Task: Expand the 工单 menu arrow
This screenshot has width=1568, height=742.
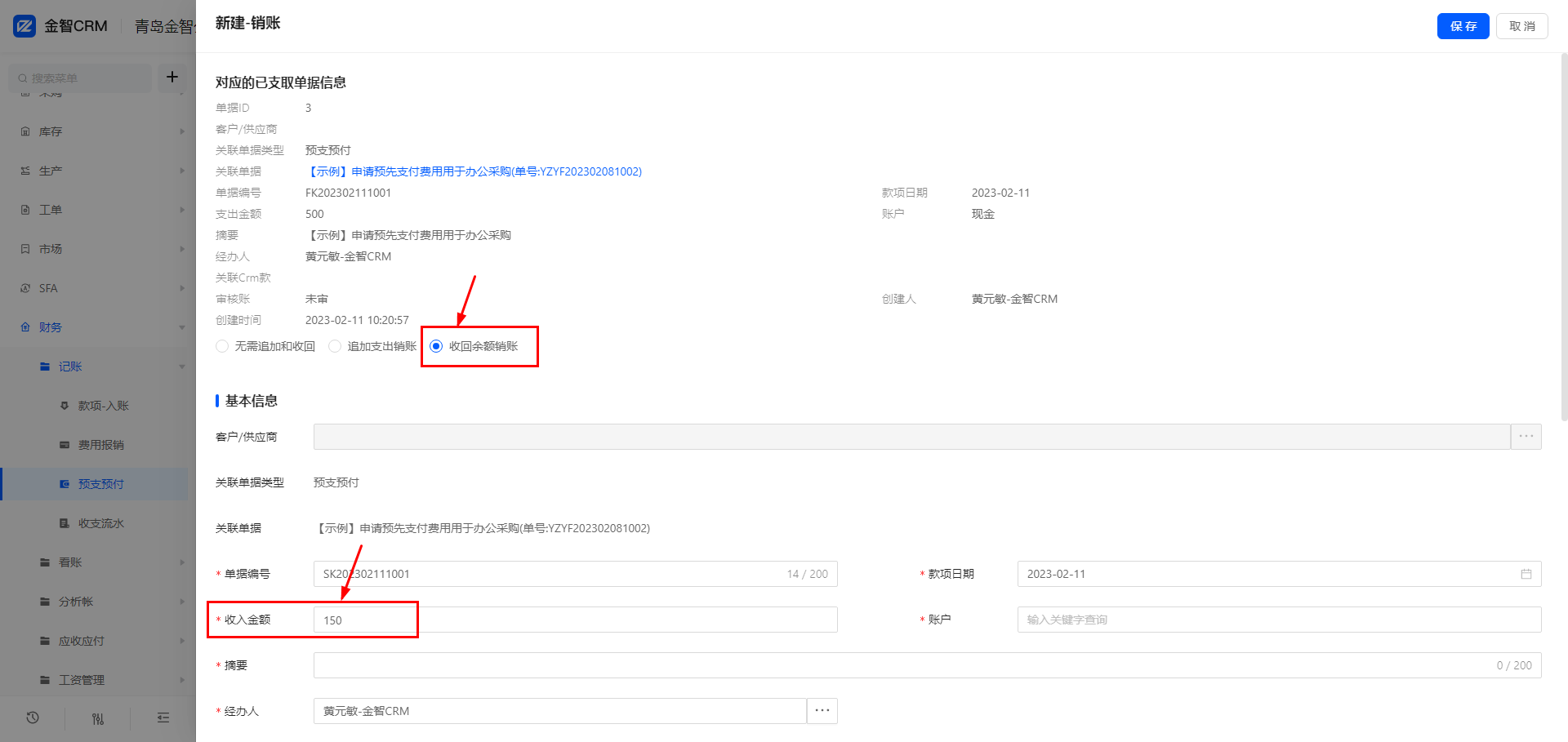Action: point(181,210)
